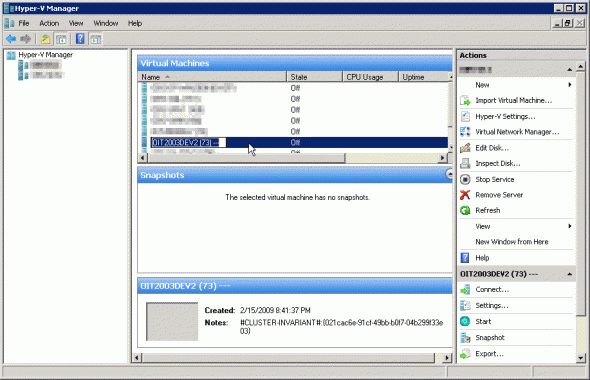This screenshot has height=380, width=590.
Task: Select the Hyper-V Manager tree node
Action: [46, 55]
